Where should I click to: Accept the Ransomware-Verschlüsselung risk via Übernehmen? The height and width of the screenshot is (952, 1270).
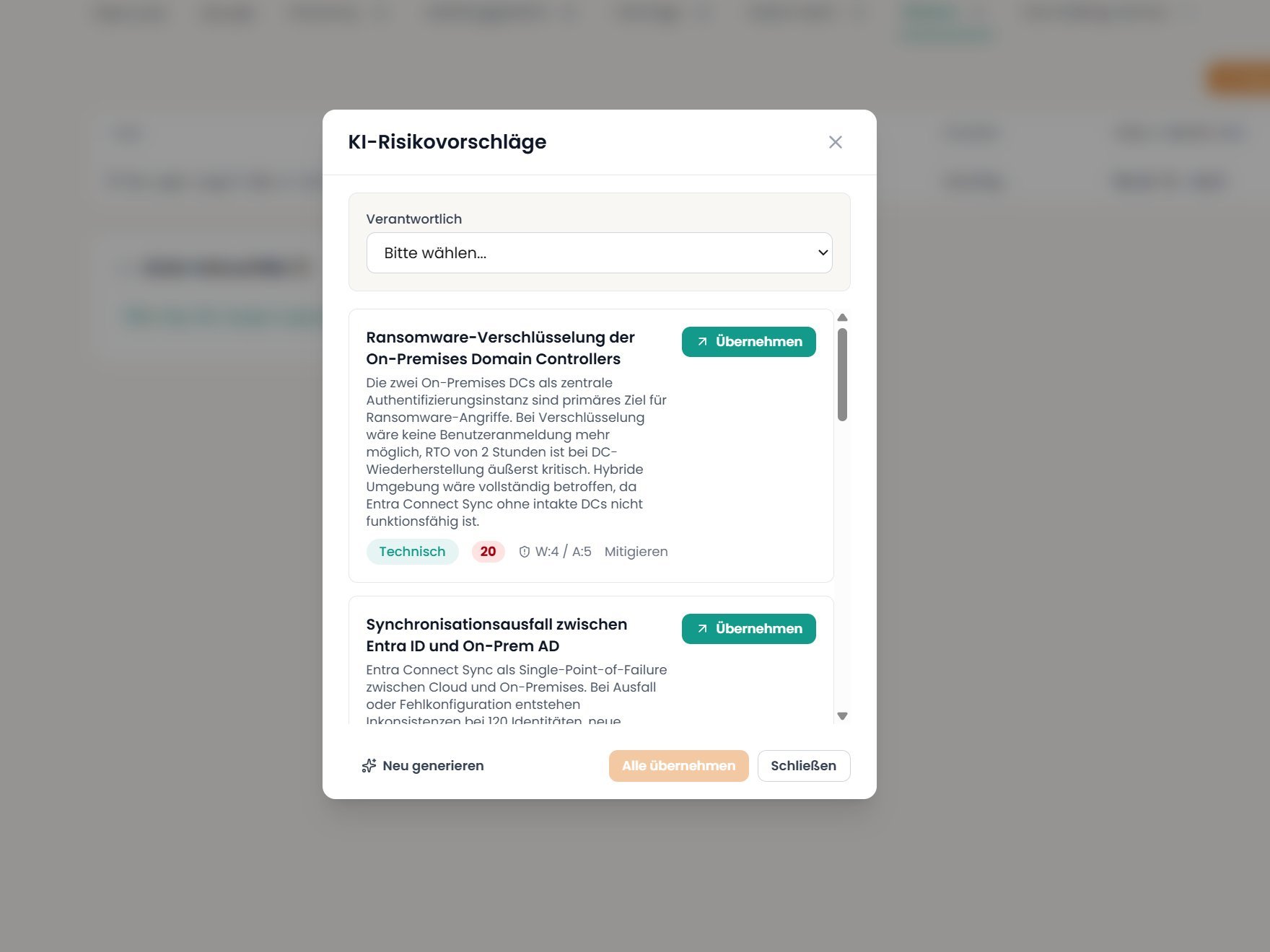pos(748,342)
